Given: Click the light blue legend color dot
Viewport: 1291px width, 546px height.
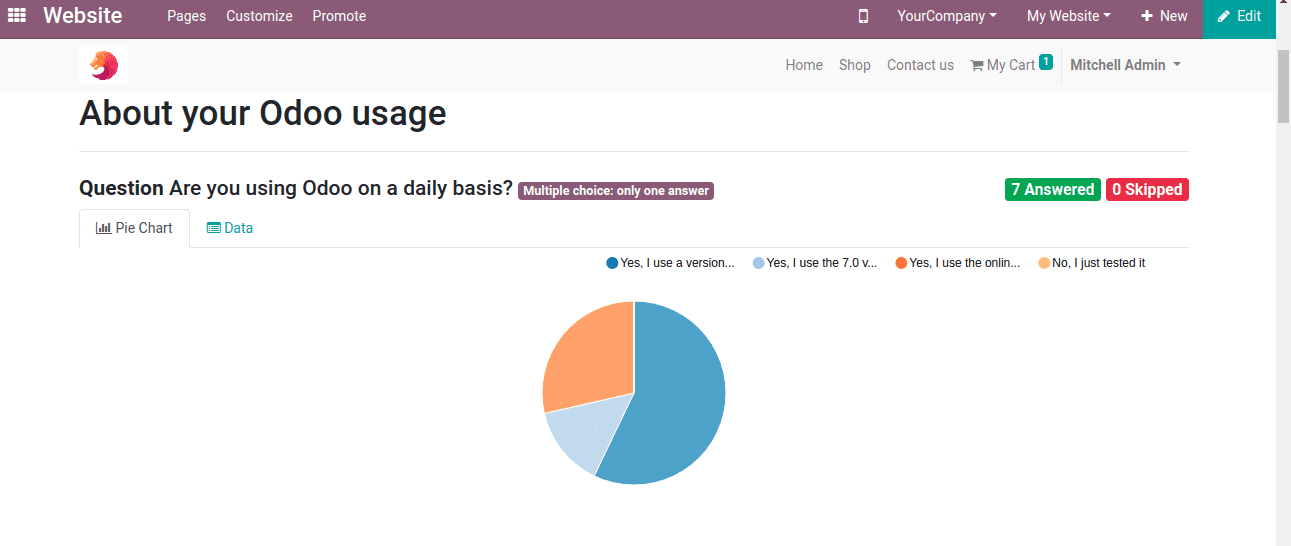Looking at the screenshot, I should (758, 263).
